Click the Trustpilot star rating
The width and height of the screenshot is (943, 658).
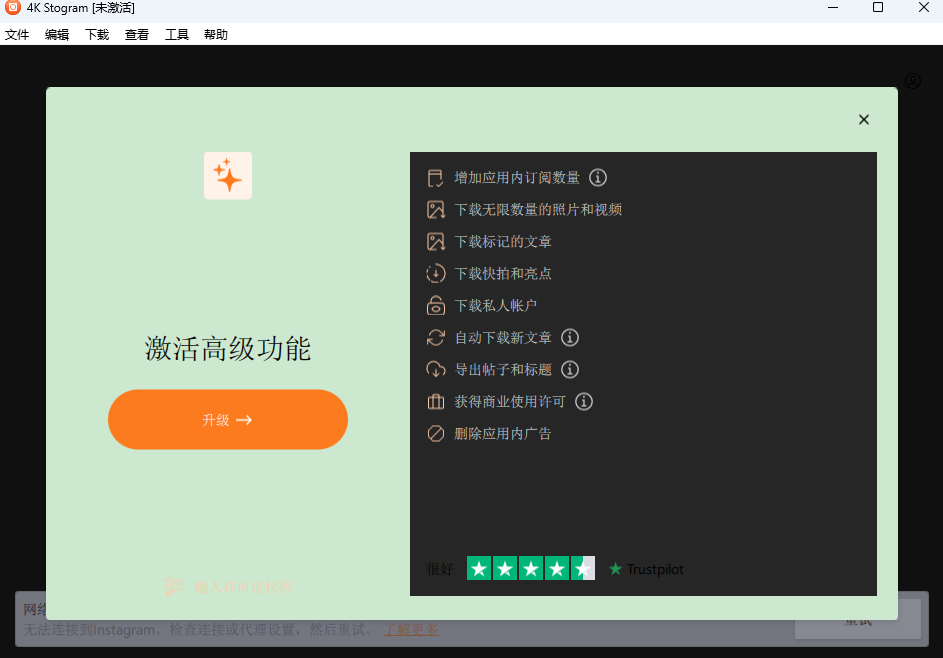530,568
